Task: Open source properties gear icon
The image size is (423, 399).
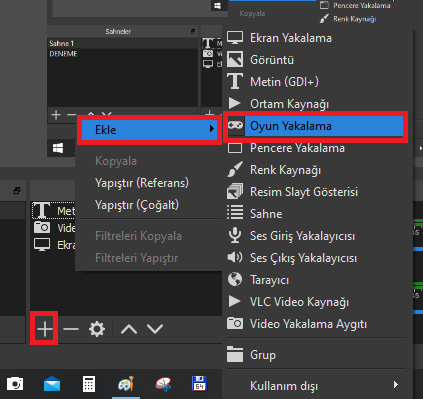Action: (97, 329)
